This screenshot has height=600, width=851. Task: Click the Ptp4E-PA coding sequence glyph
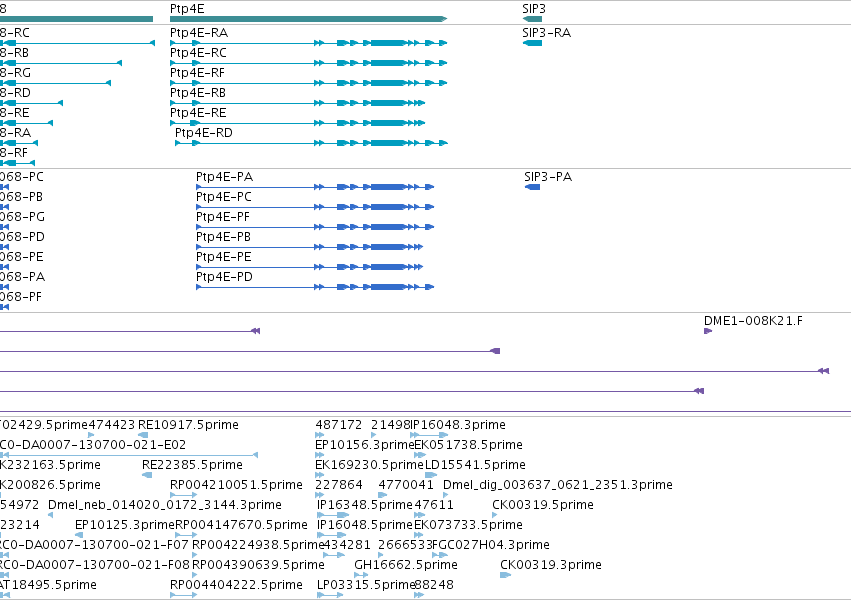coord(315,187)
